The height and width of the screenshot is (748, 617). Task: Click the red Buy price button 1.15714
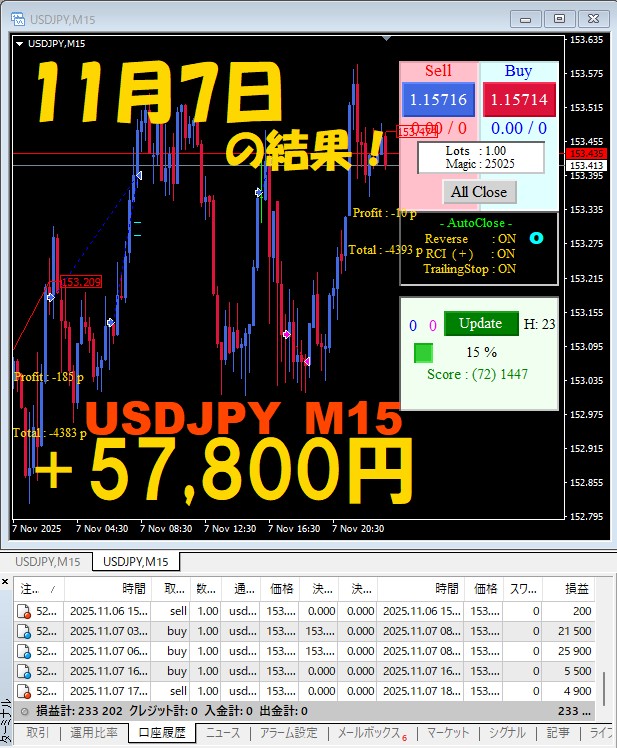coord(519,100)
